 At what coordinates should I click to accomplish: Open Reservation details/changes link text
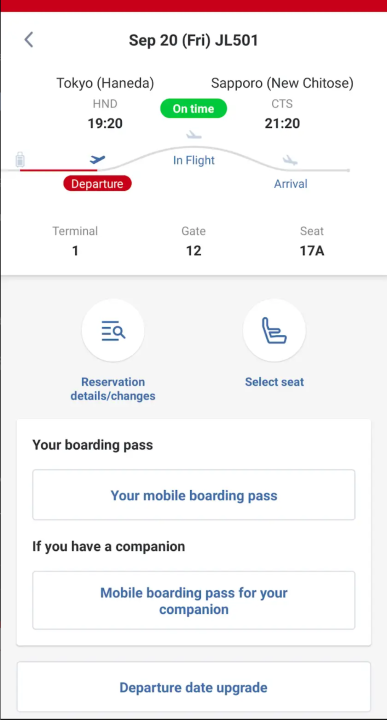point(113,389)
